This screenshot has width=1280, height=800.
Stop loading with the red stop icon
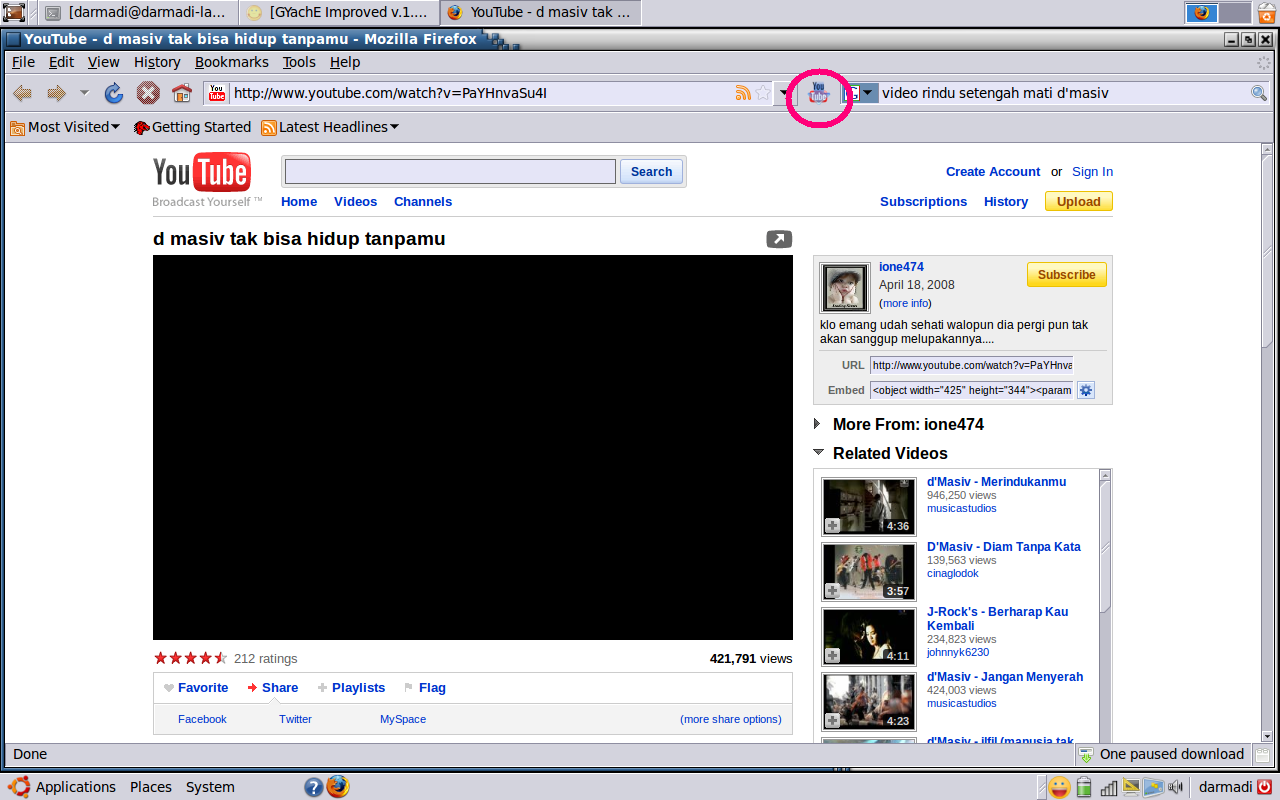(148, 93)
